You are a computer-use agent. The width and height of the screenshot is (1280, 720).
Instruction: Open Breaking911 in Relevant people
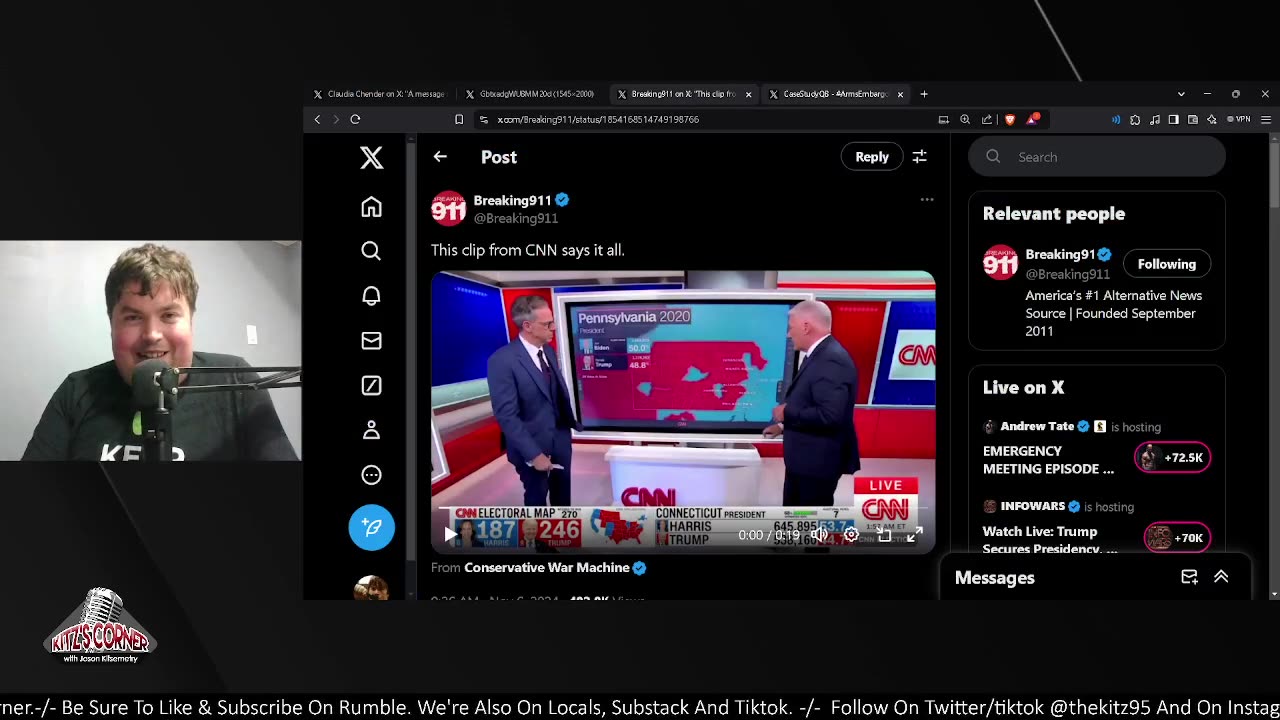tap(1060, 254)
